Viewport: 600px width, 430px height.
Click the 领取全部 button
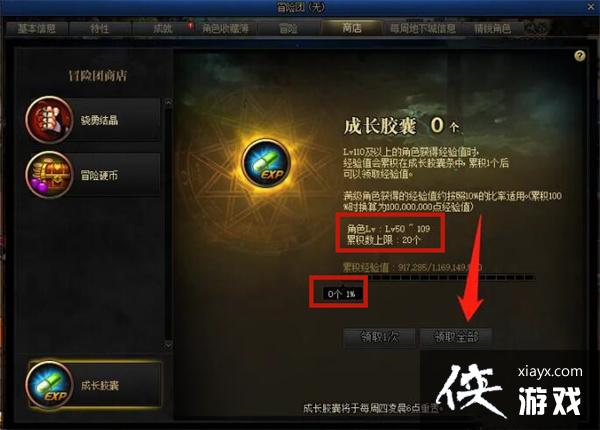point(456,337)
